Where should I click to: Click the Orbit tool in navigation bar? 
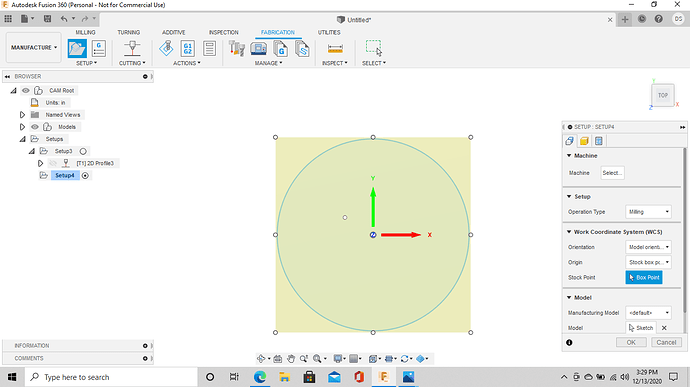tap(261, 359)
